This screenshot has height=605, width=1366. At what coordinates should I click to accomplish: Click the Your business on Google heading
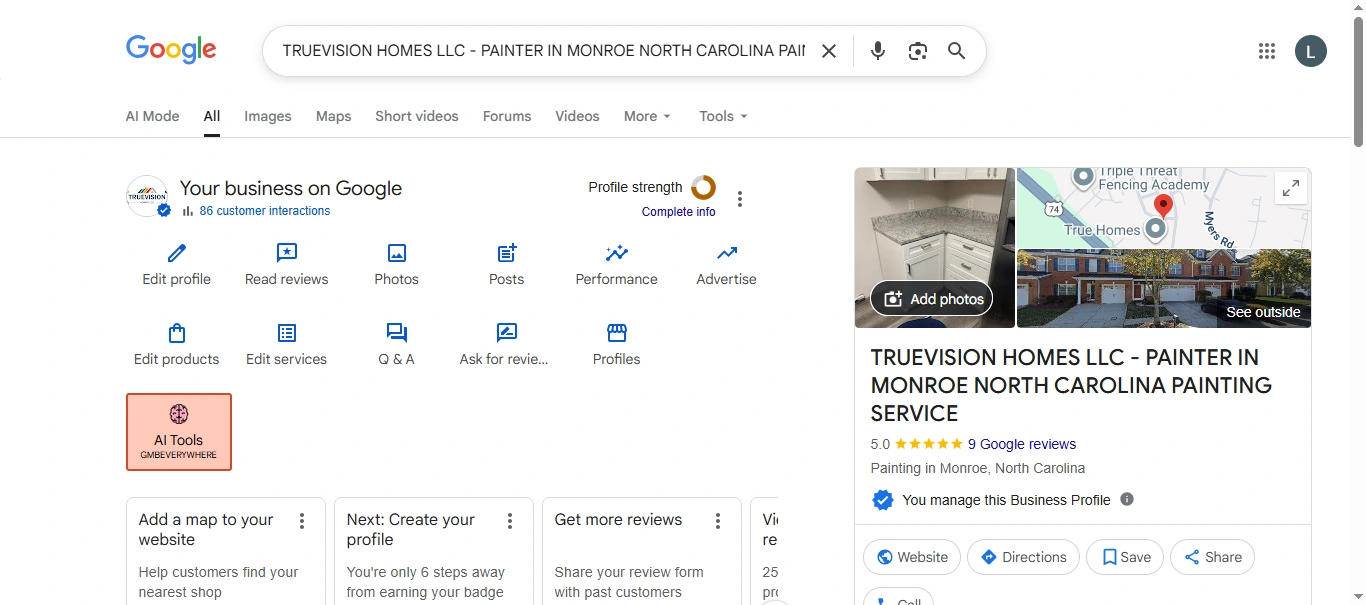click(x=290, y=188)
